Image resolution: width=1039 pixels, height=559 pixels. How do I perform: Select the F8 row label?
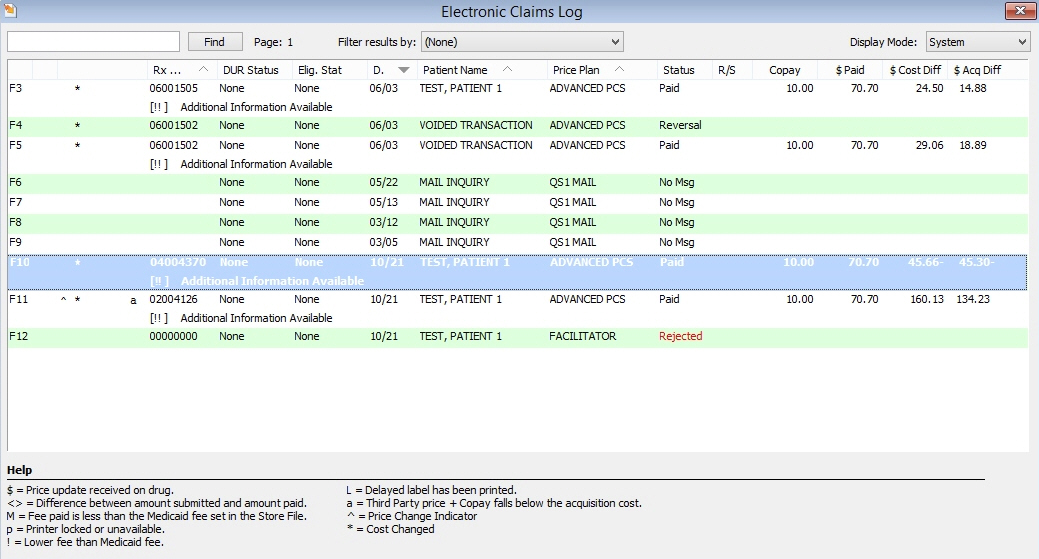[15, 222]
